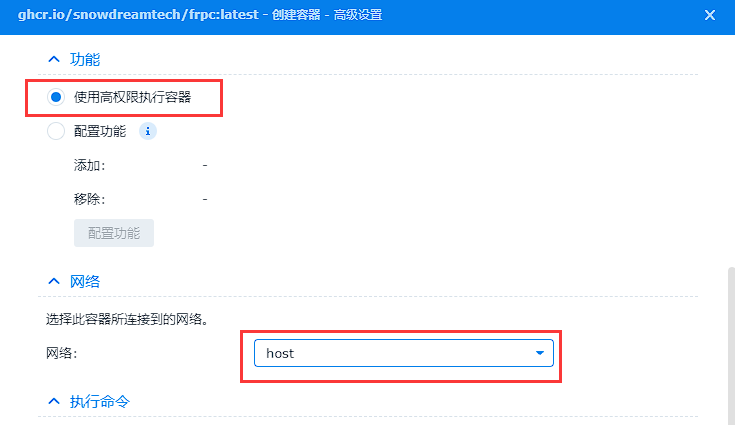Viewport: 735px width, 425px height.
Task: Click the info icon beside 配置功能
Action: [147, 131]
